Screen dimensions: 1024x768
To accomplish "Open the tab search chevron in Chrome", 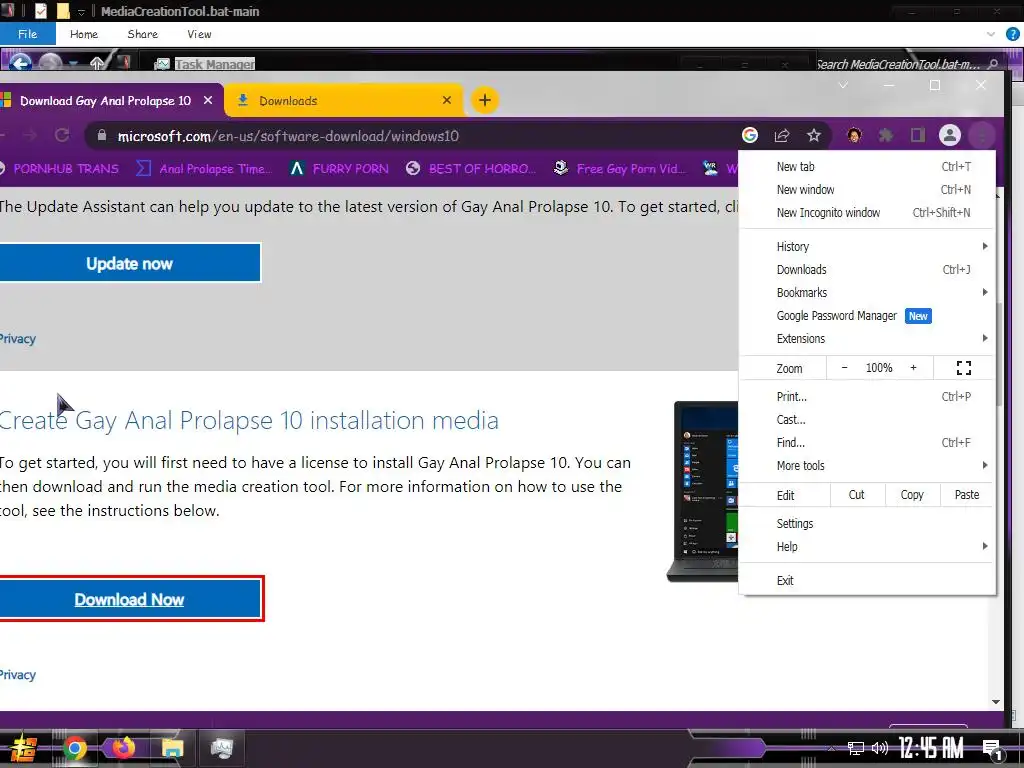I will point(843,86).
